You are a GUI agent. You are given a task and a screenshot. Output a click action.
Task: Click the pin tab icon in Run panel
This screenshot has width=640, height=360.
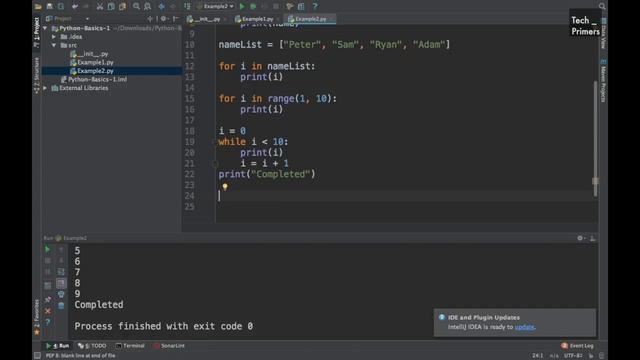[x=48, y=300]
